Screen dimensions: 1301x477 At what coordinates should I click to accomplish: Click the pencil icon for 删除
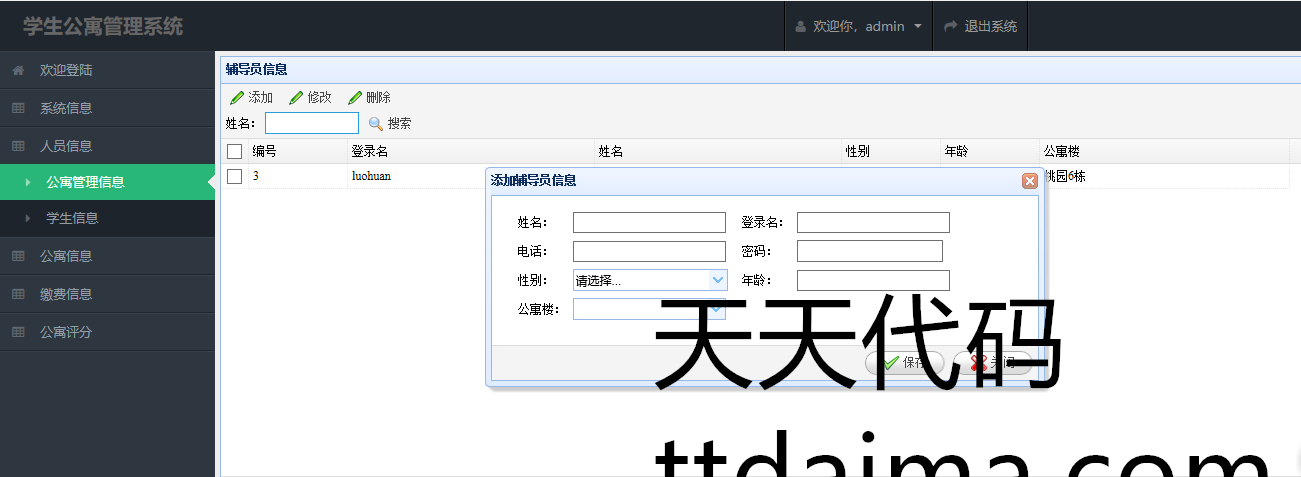[355, 98]
